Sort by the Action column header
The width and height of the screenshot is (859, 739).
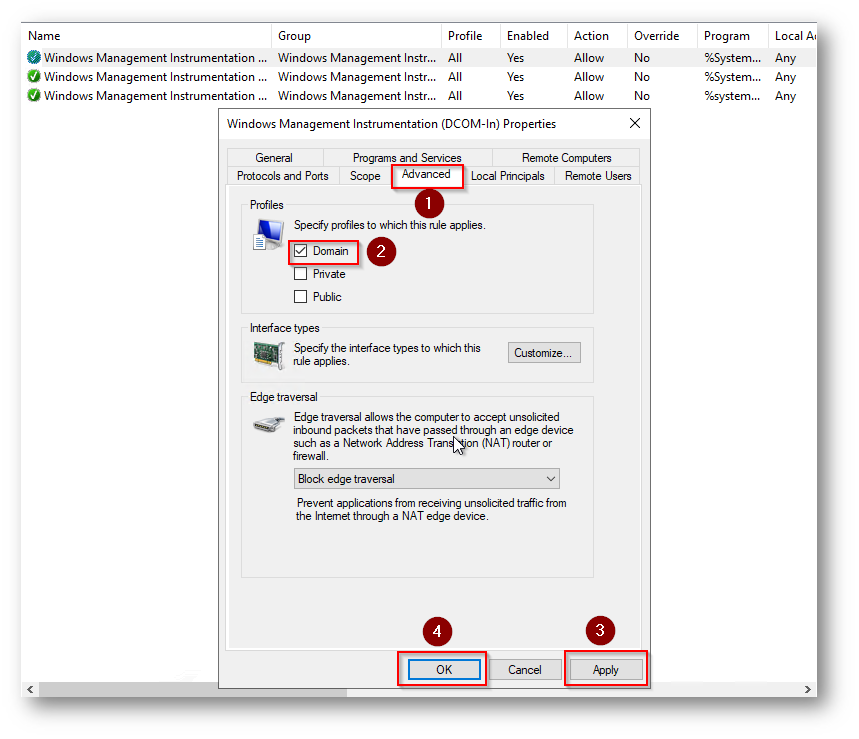tap(597, 36)
